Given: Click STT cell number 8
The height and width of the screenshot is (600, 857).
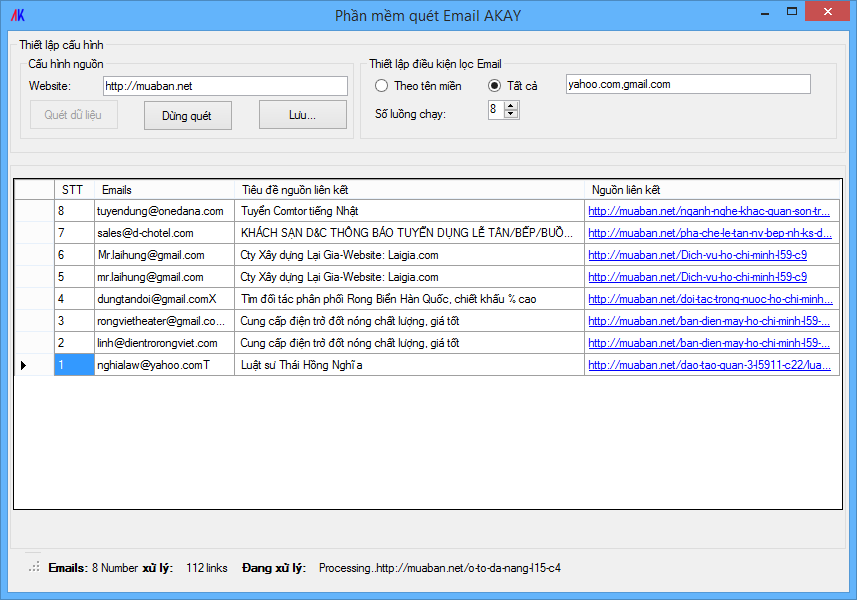Looking at the screenshot, I should (x=74, y=211).
